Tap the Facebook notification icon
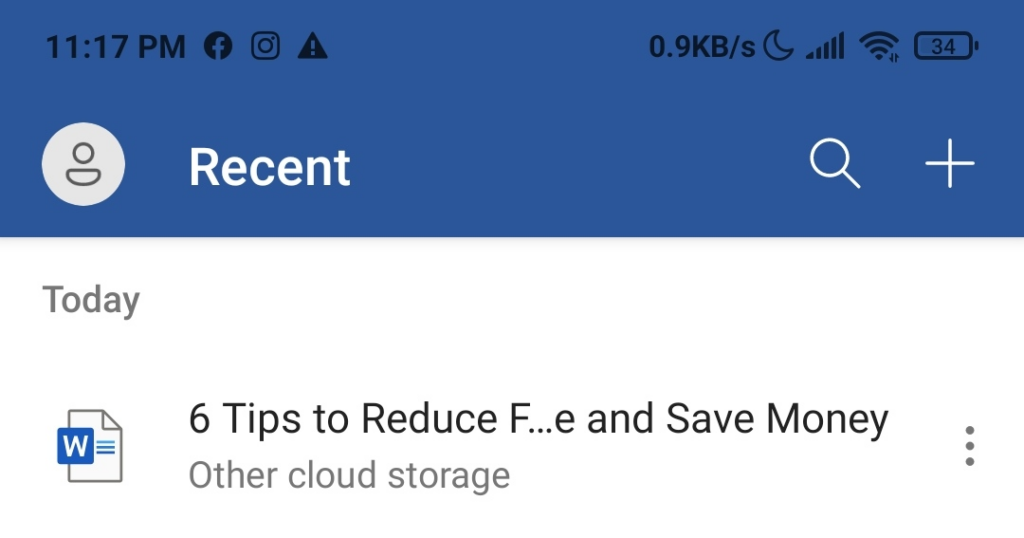1024x538 pixels. pos(217,46)
